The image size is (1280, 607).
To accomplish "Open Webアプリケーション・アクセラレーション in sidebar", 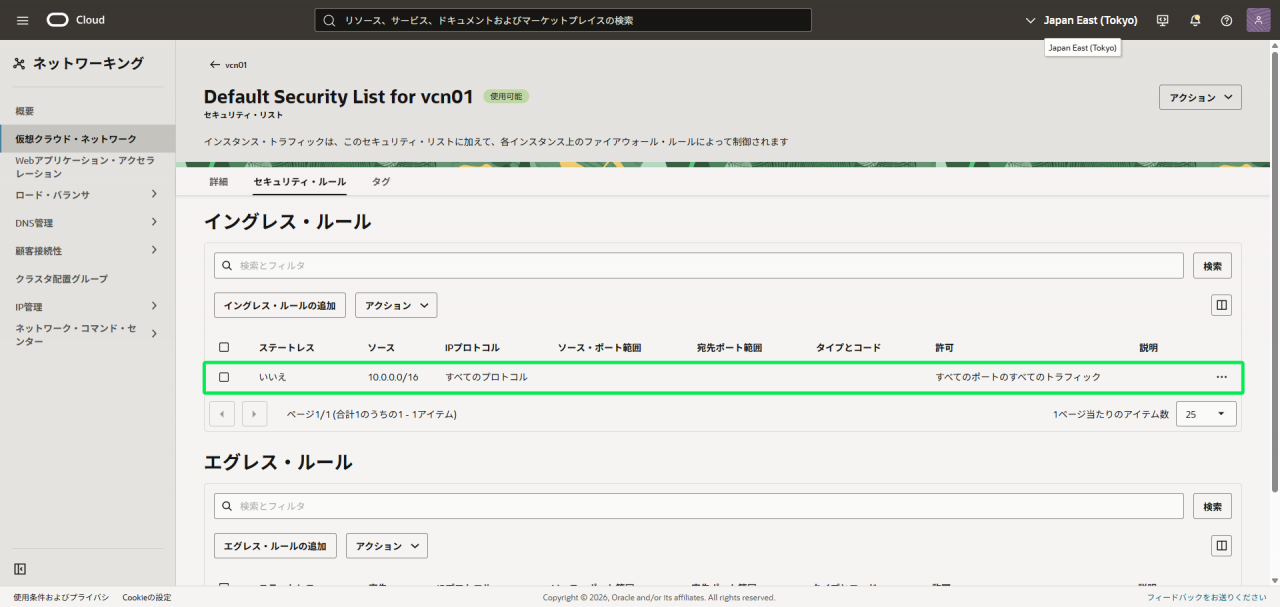I will pyautogui.click(x=87, y=166).
